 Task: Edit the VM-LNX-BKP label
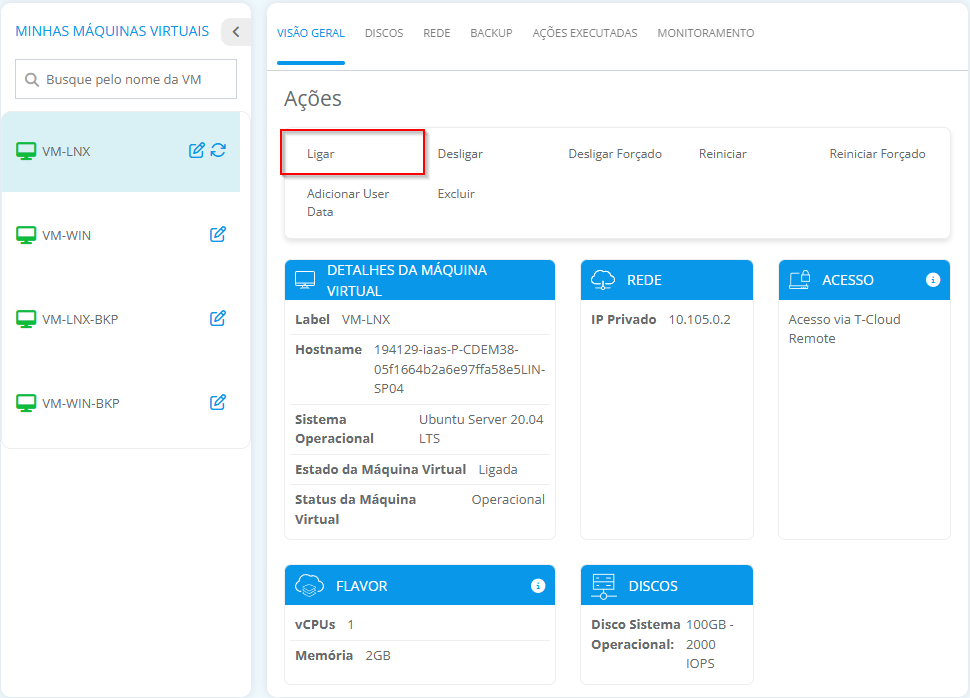point(218,319)
